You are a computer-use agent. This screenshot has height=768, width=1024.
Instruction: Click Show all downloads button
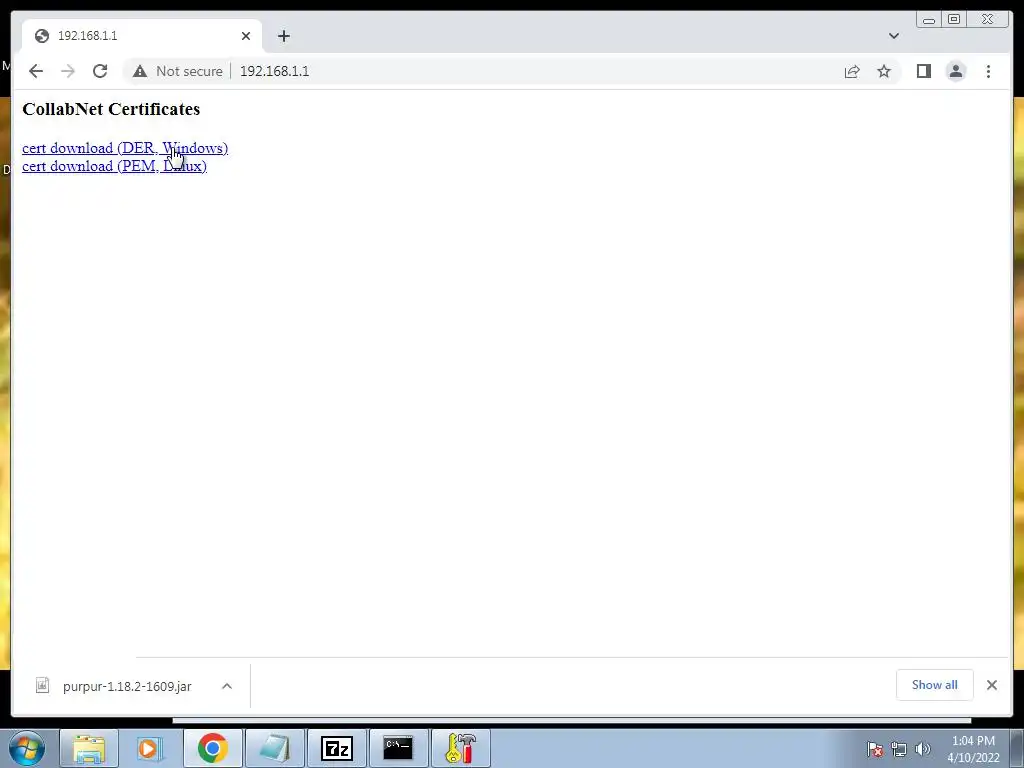(x=935, y=685)
